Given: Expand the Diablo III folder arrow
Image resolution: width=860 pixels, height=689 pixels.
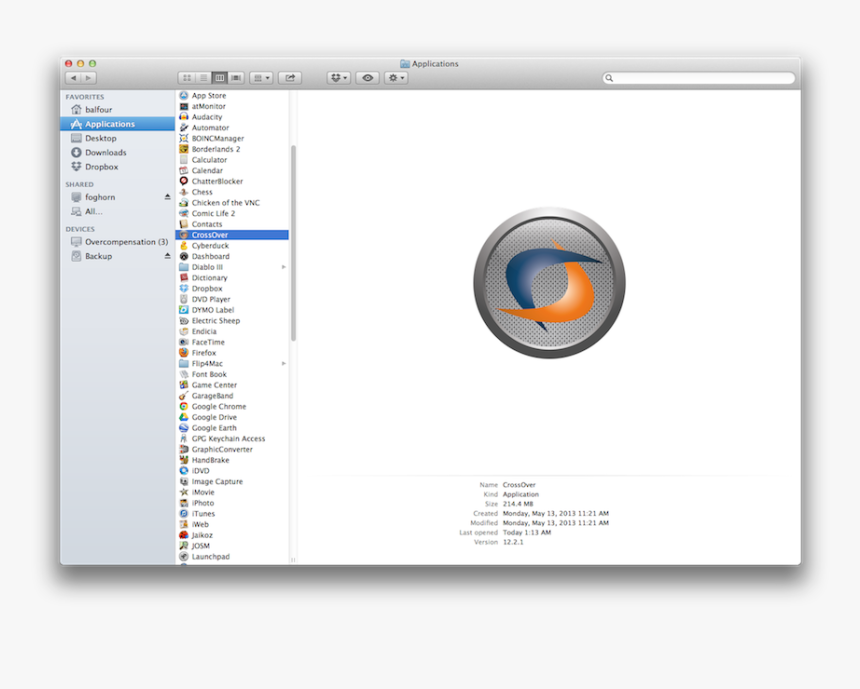Looking at the screenshot, I should [284, 267].
